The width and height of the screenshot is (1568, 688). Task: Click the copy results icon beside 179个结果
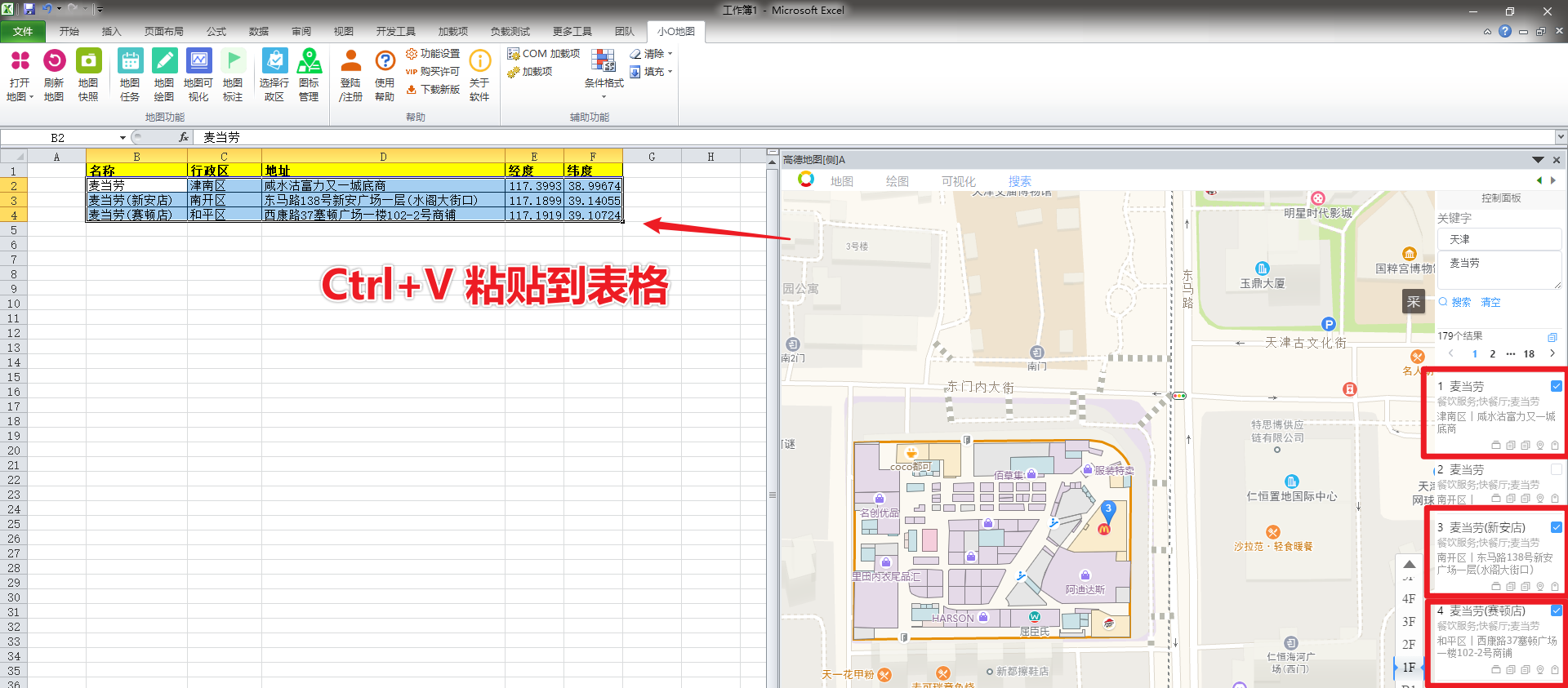tap(1552, 336)
